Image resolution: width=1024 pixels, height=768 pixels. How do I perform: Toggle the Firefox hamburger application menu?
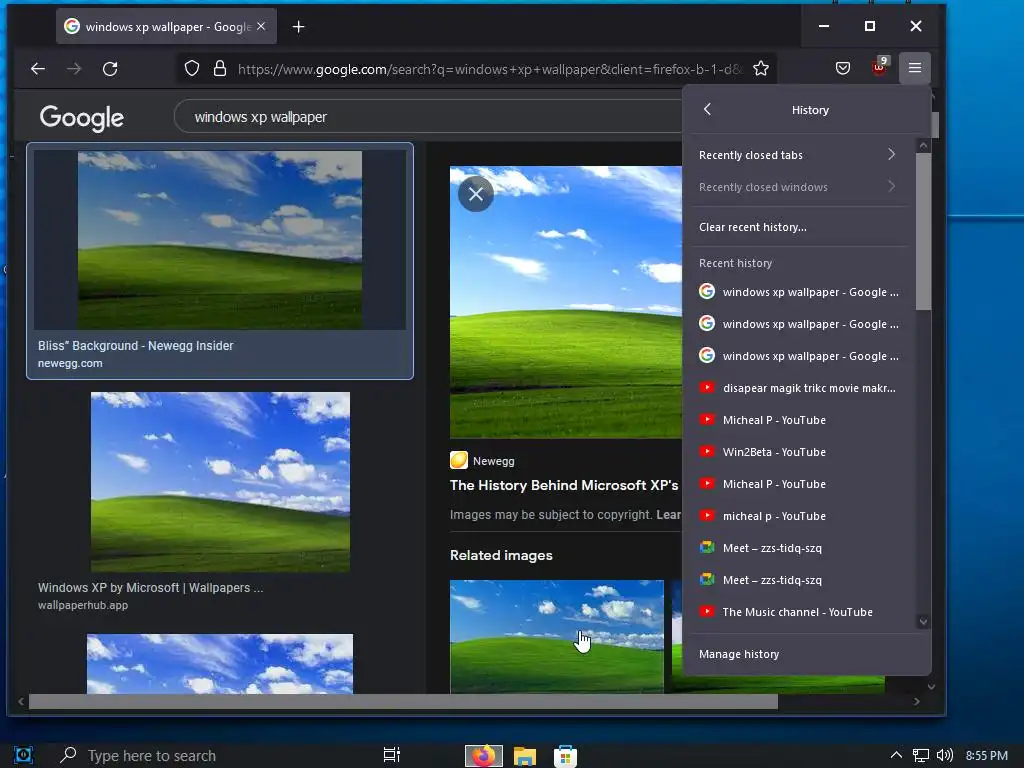(x=915, y=68)
